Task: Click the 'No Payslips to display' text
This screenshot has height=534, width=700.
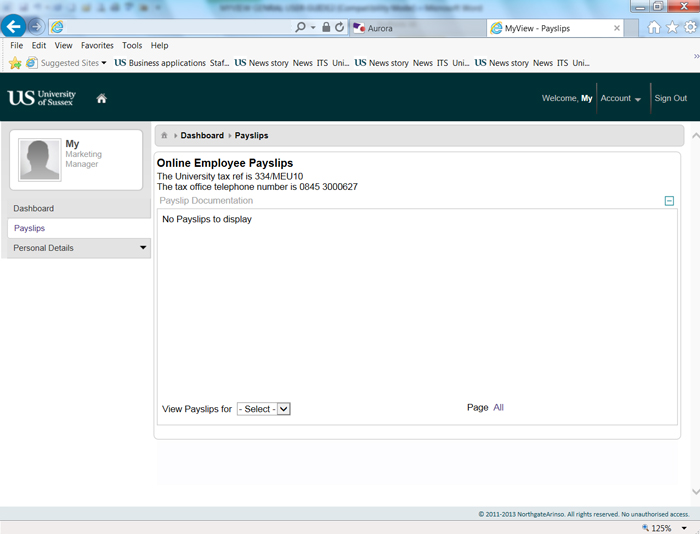Action: point(207,219)
